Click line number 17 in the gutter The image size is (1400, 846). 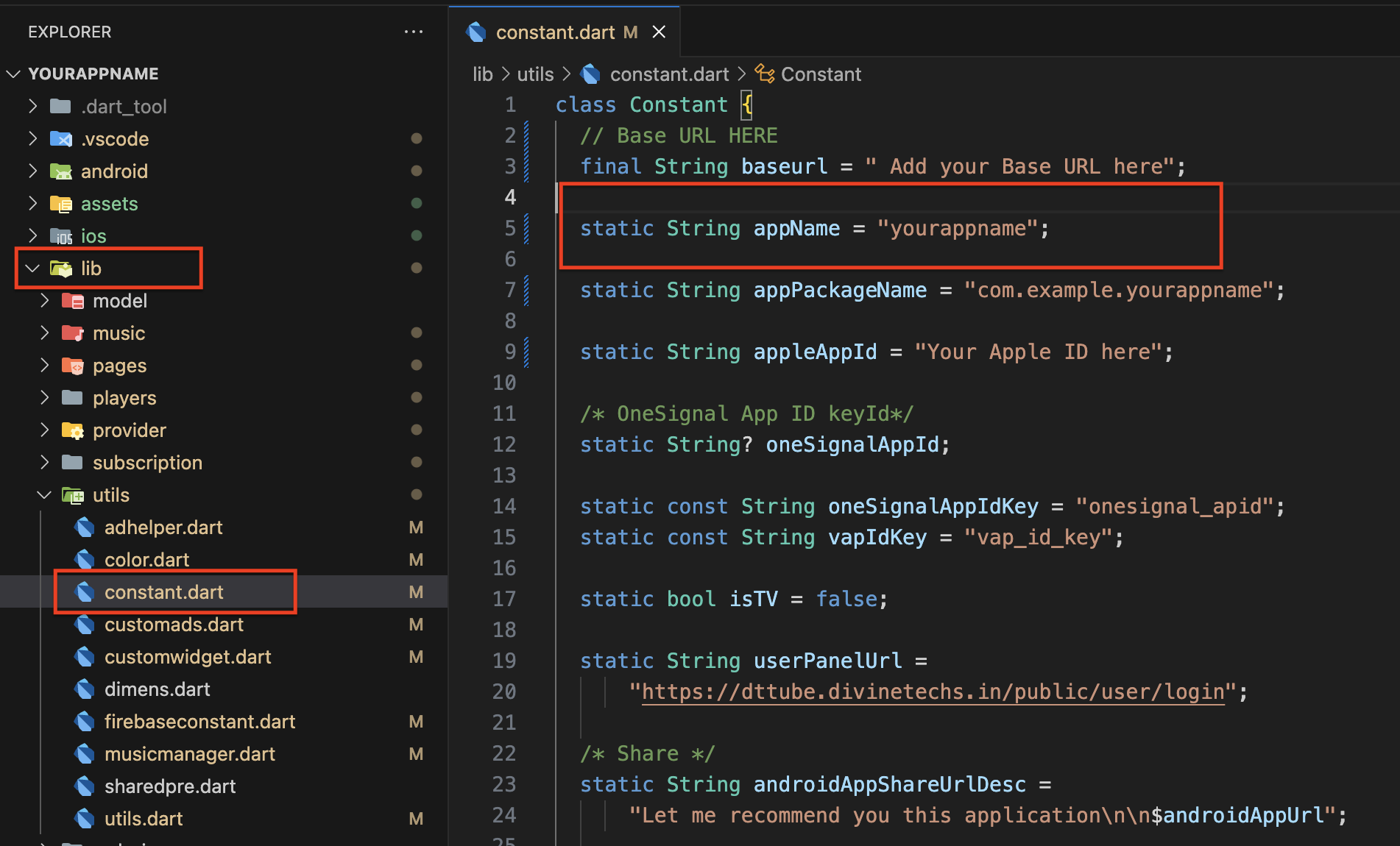[504, 599]
